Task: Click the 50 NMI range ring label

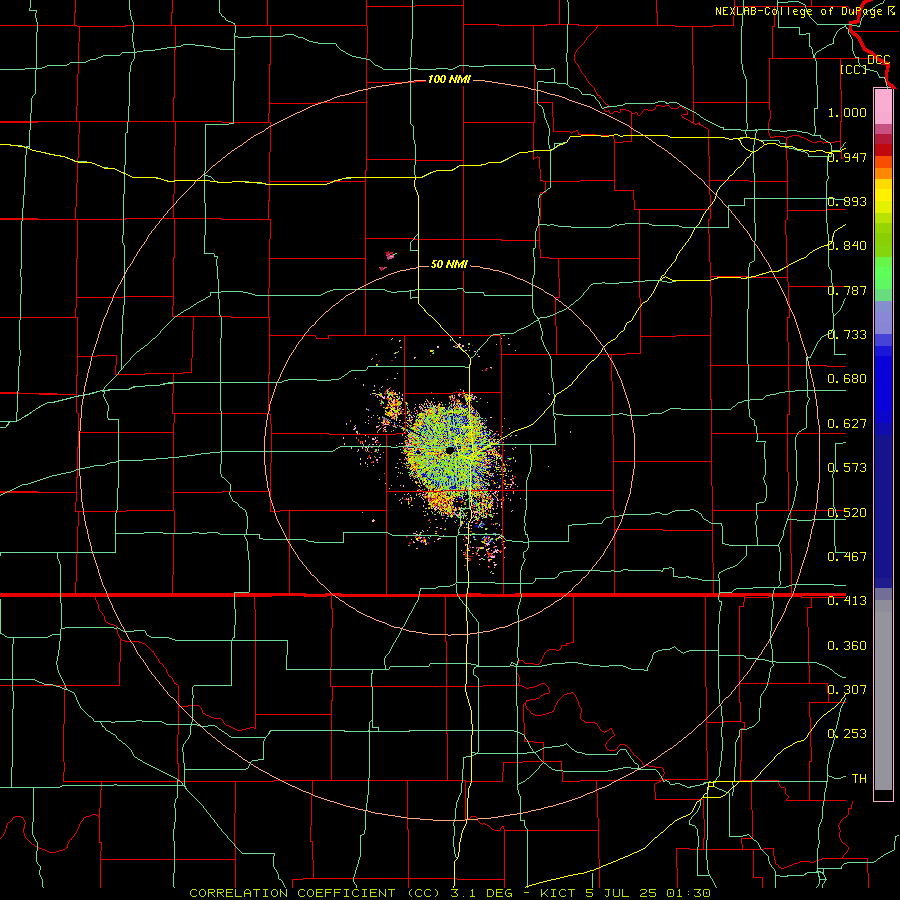Action: coord(449,264)
